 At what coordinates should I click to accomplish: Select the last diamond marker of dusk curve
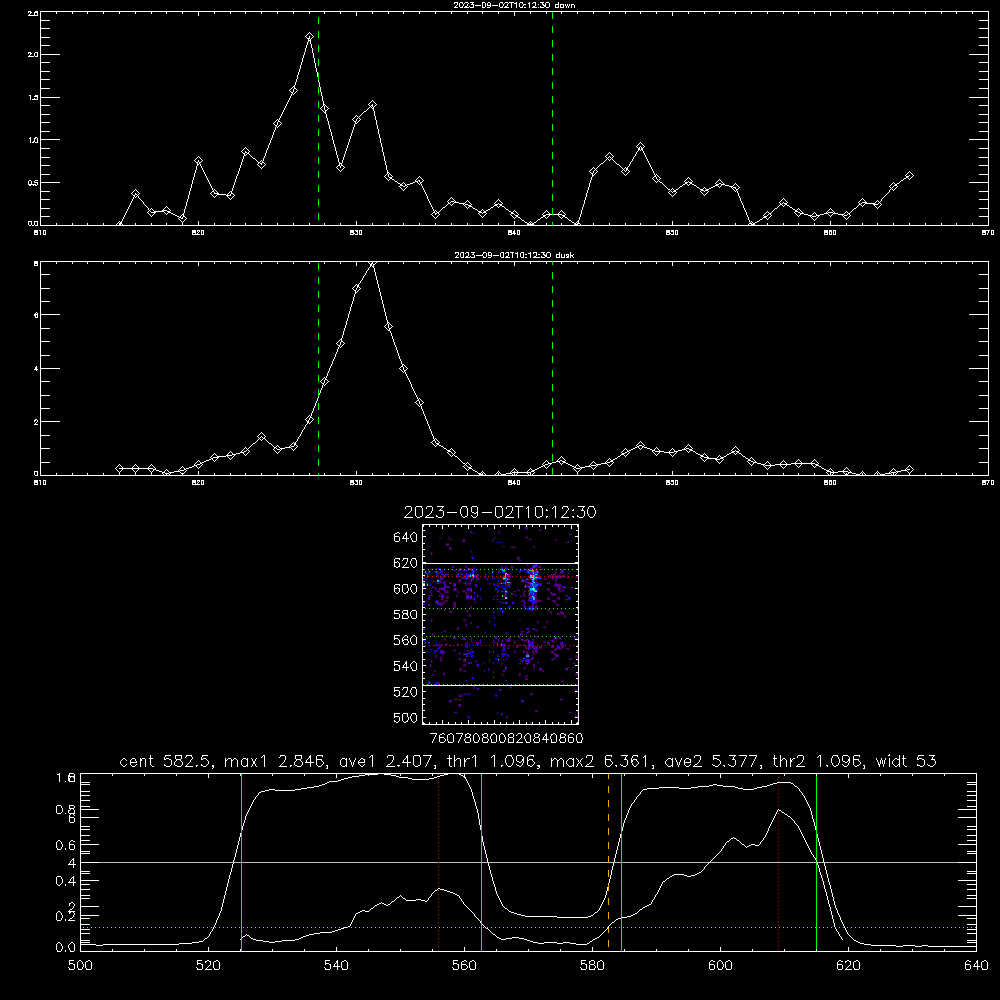click(909, 469)
